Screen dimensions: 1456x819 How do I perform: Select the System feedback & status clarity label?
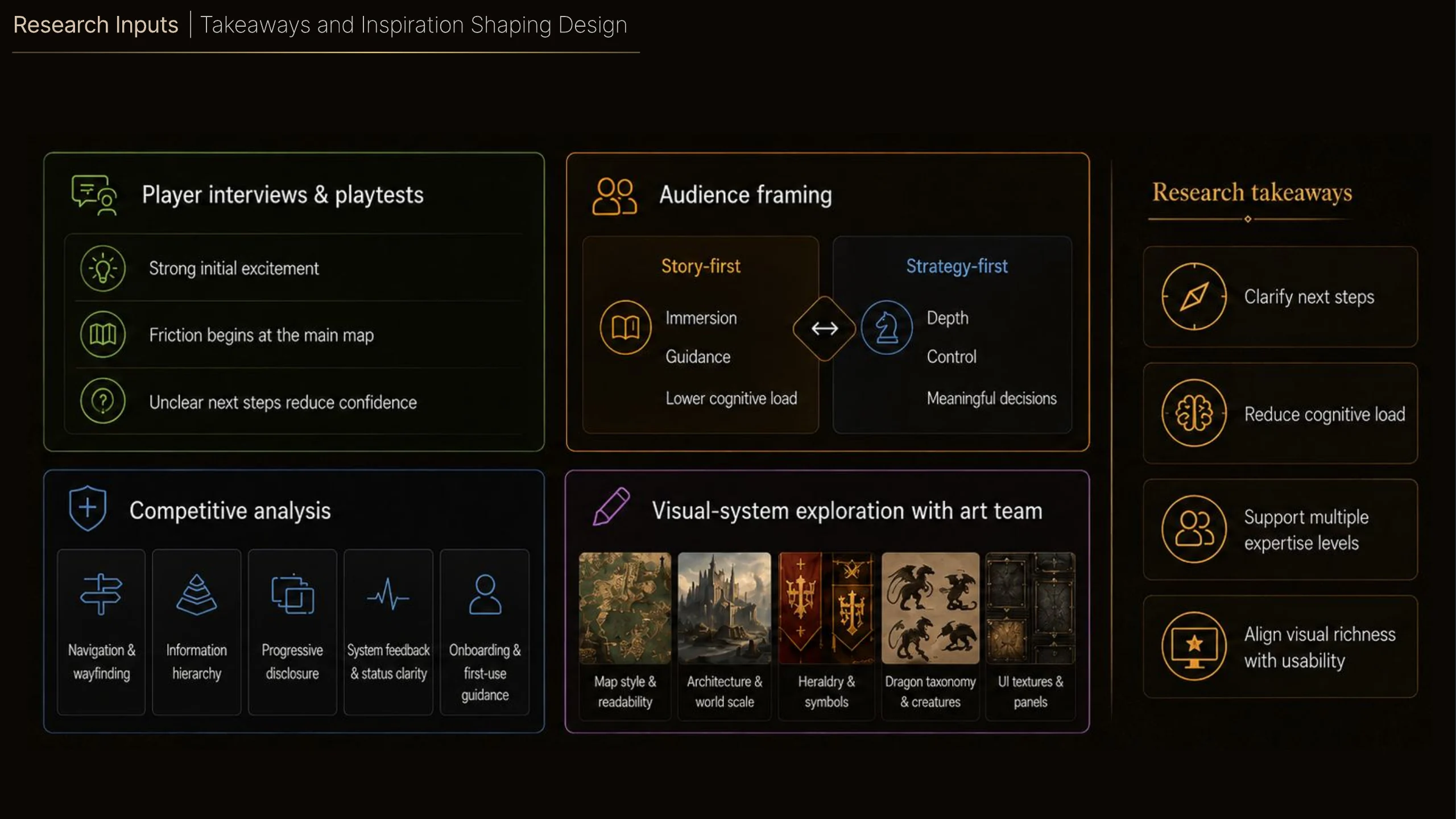pos(388,661)
